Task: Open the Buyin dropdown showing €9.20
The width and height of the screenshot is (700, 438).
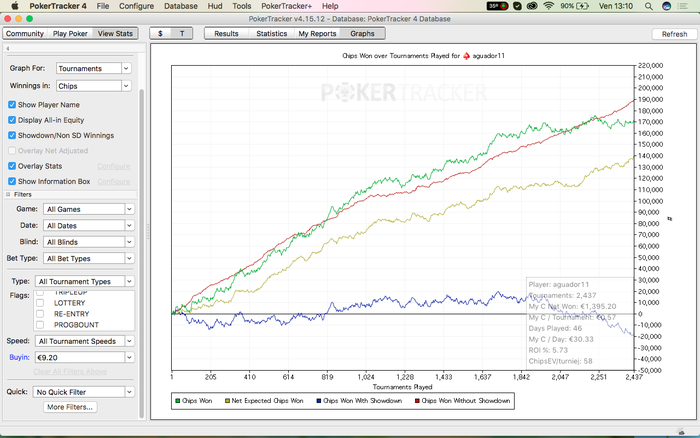Action: click(x=84, y=357)
